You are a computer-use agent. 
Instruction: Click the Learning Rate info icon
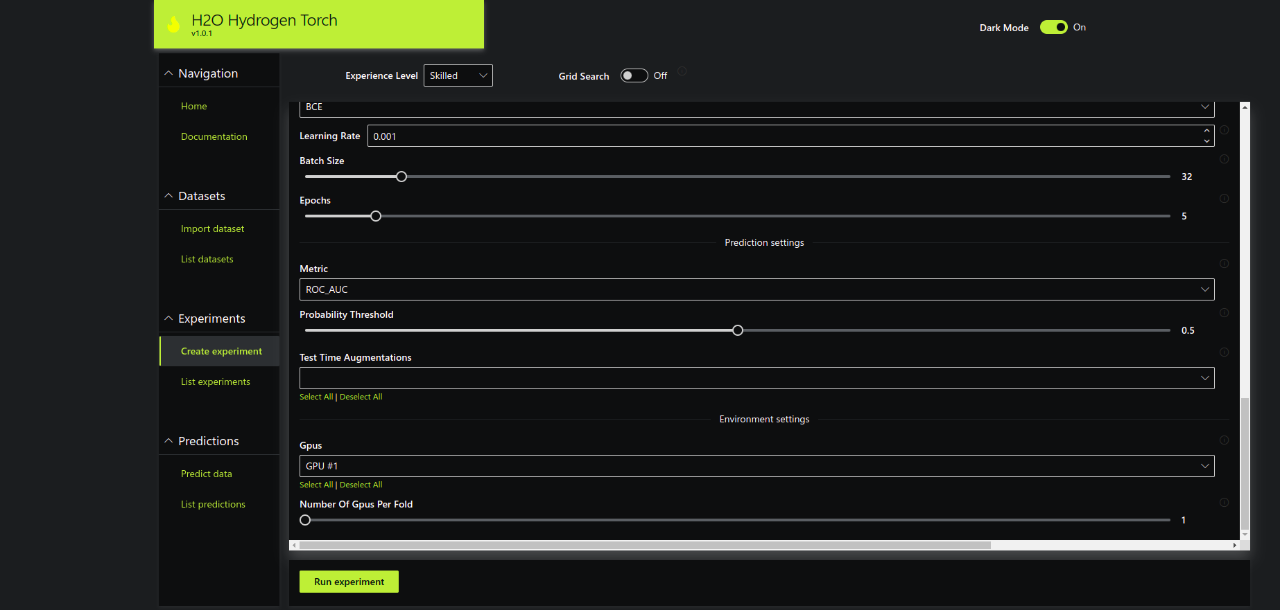[x=1224, y=130]
